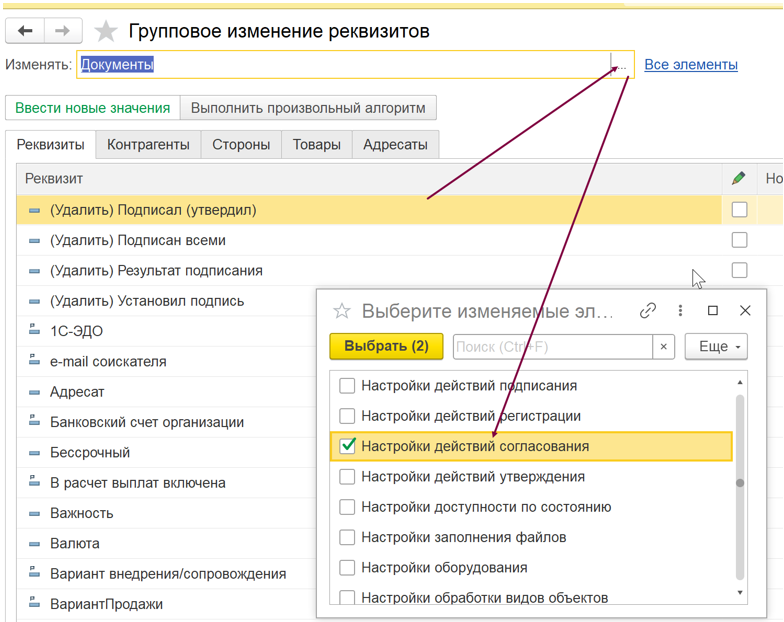
Task: Click the pencil icon column header
Action: (x=738, y=178)
